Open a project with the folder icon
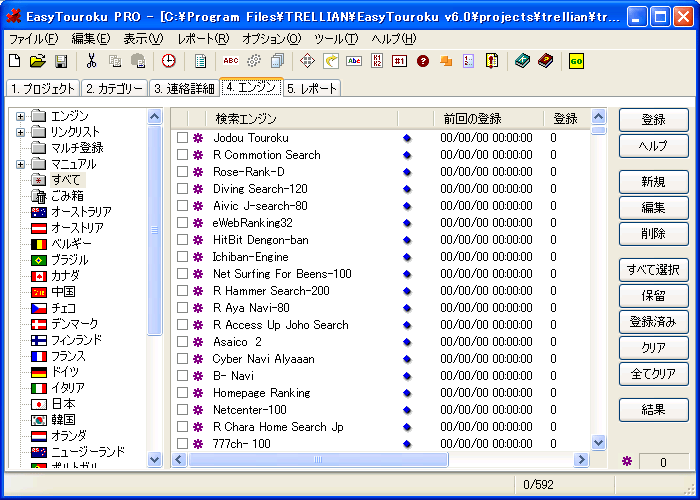700x500 pixels. pyautogui.click(x=38, y=61)
